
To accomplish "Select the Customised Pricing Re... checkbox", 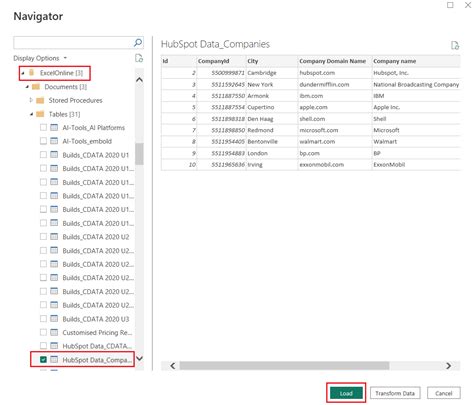I will (43, 332).
